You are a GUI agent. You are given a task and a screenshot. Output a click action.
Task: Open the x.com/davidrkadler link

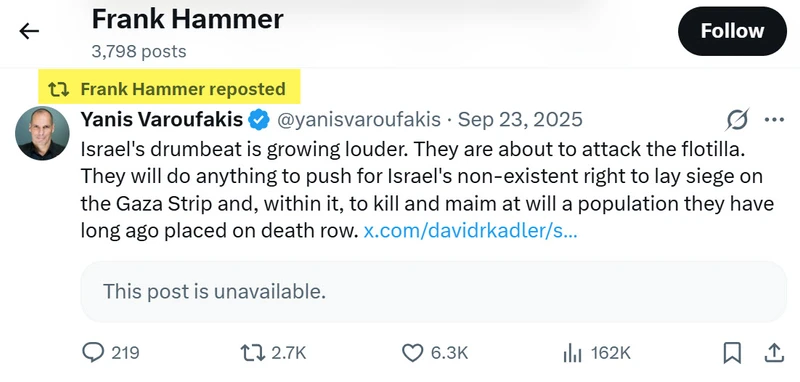pyautogui.click(x=470, y=231)
